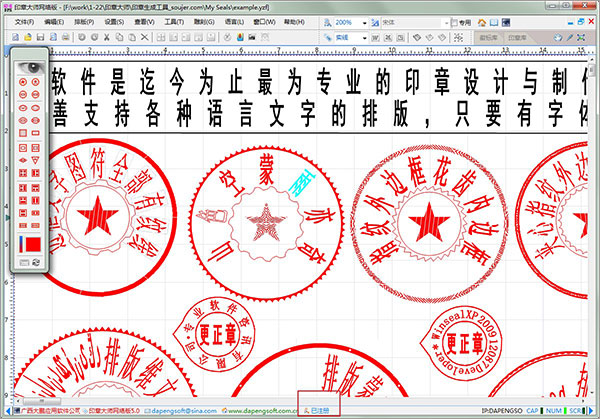Open the 帮助(H) menu
The image size is (600, 419).
(294, 22)
